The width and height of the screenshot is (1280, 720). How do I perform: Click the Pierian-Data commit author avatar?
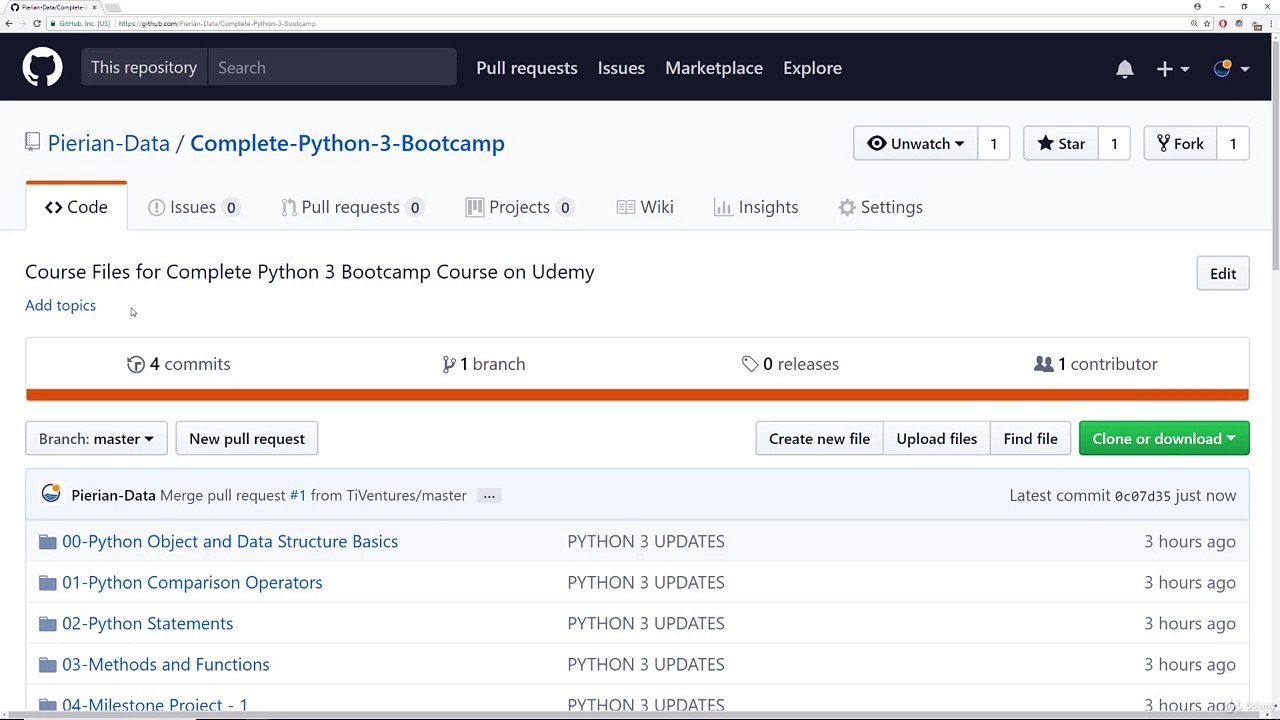[x=51, y=495]
